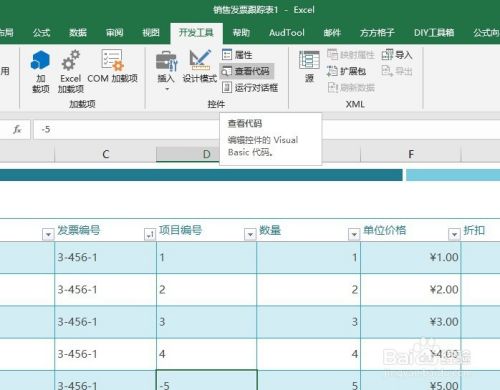Click the formula bar showing -5

pyautogui.click(x=126, y=129)
